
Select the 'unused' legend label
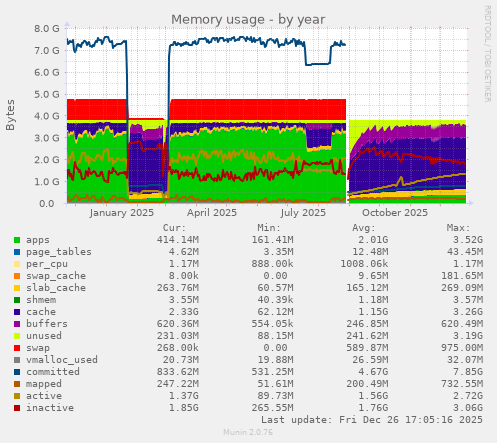[x=44, y=336]
